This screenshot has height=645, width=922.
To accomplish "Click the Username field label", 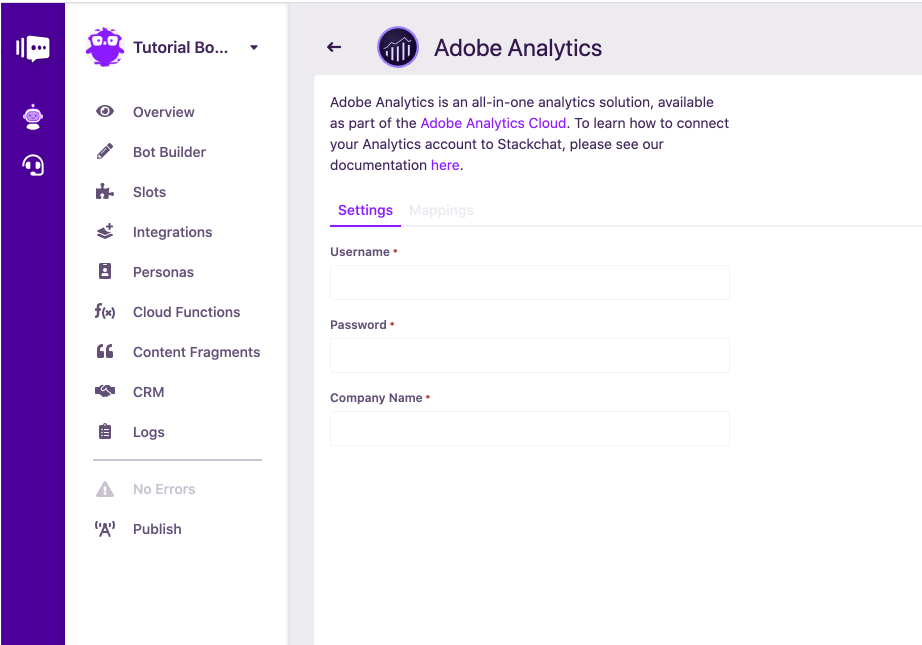I will pyautogui.click(x=360, y=252).
